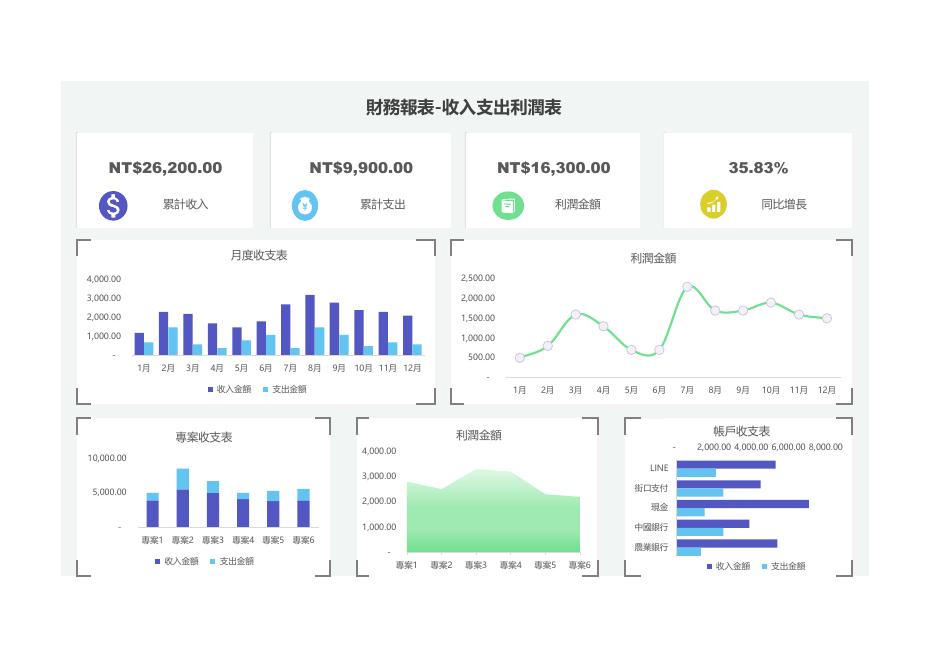Click the LINE account label
Image resolution: width=936 pixels, height=662 pixels.
click(659, 467)
